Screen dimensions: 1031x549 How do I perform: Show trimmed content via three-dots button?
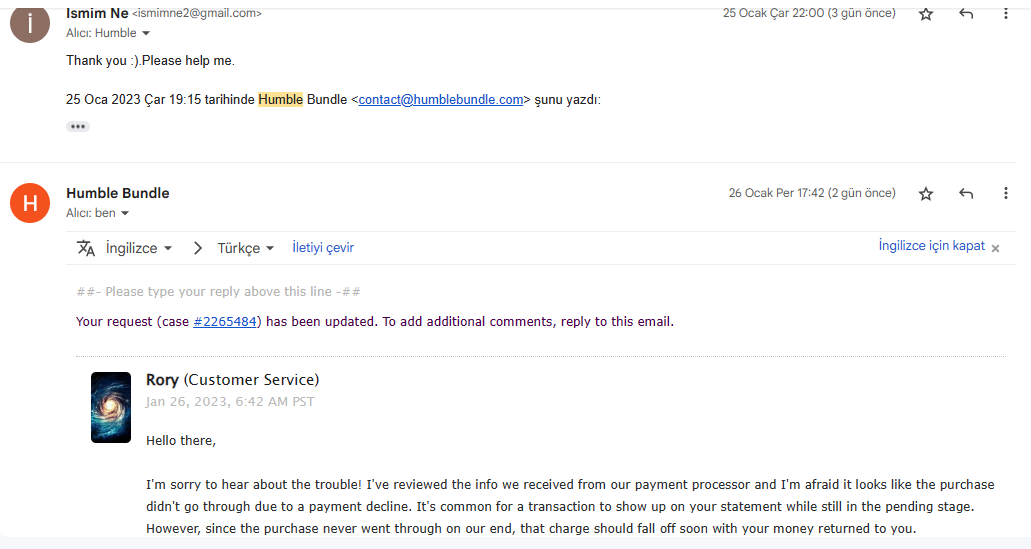click(x=78, y=127)
